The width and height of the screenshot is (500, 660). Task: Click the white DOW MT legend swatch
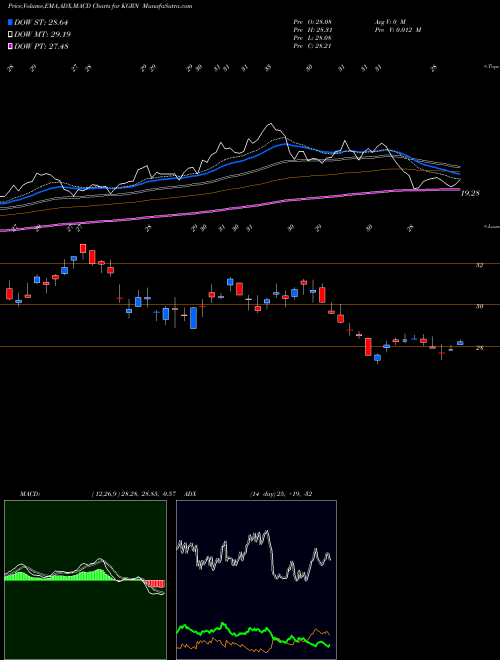pos(11,35)
